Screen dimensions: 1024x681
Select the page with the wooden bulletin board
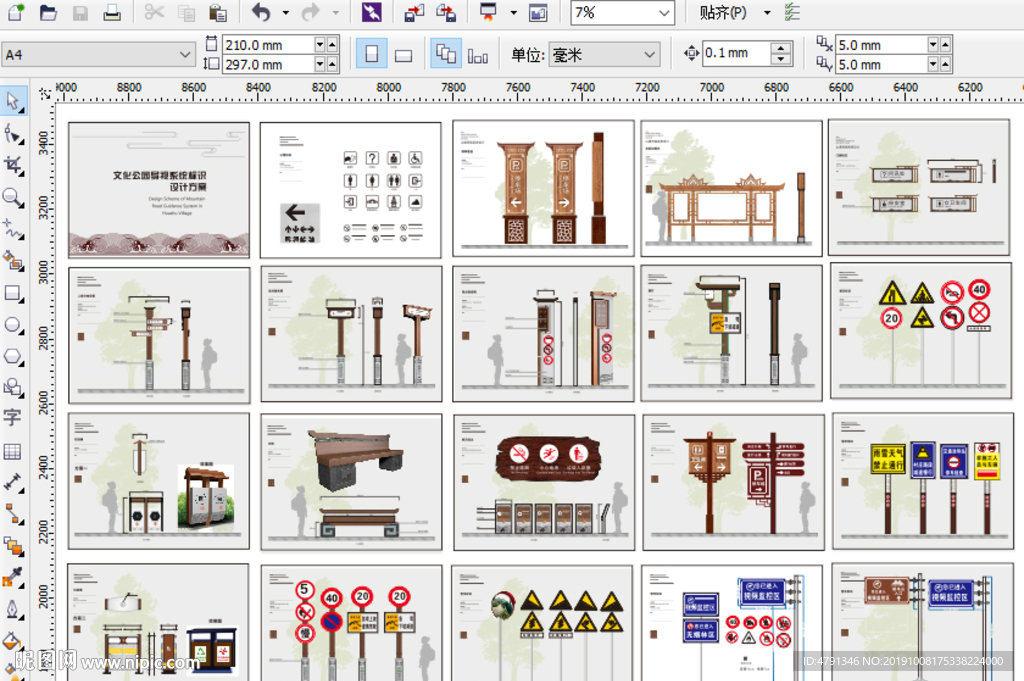(731, 189)
